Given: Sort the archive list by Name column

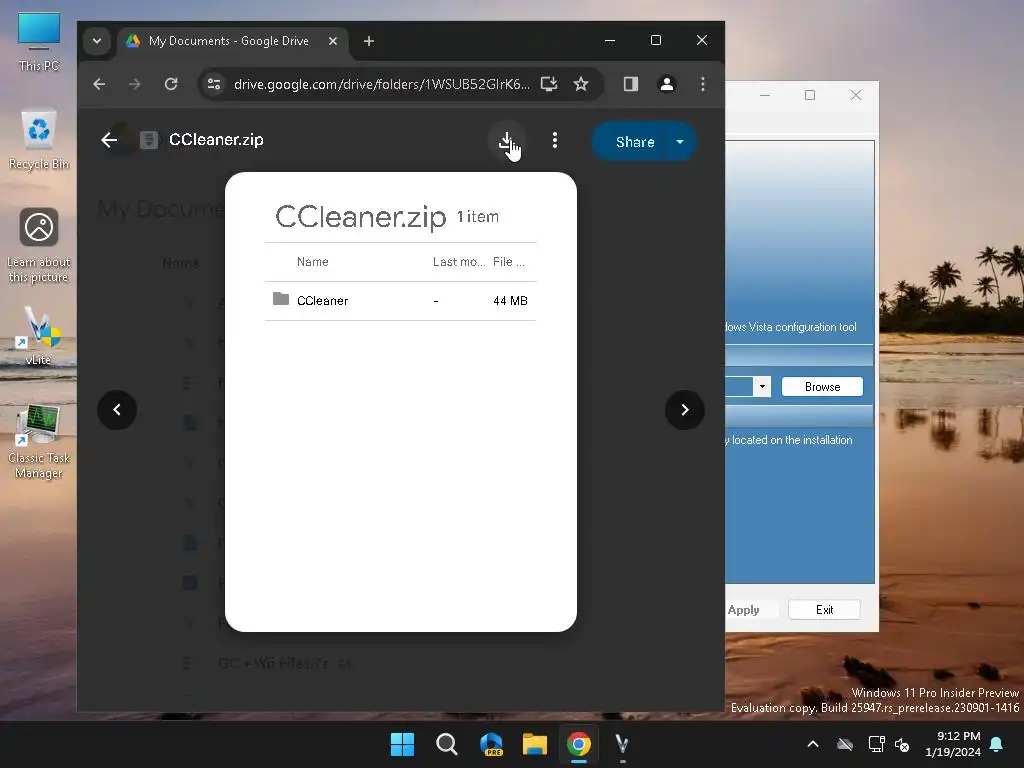Looking at the screenshot, I should click(313, 262).
